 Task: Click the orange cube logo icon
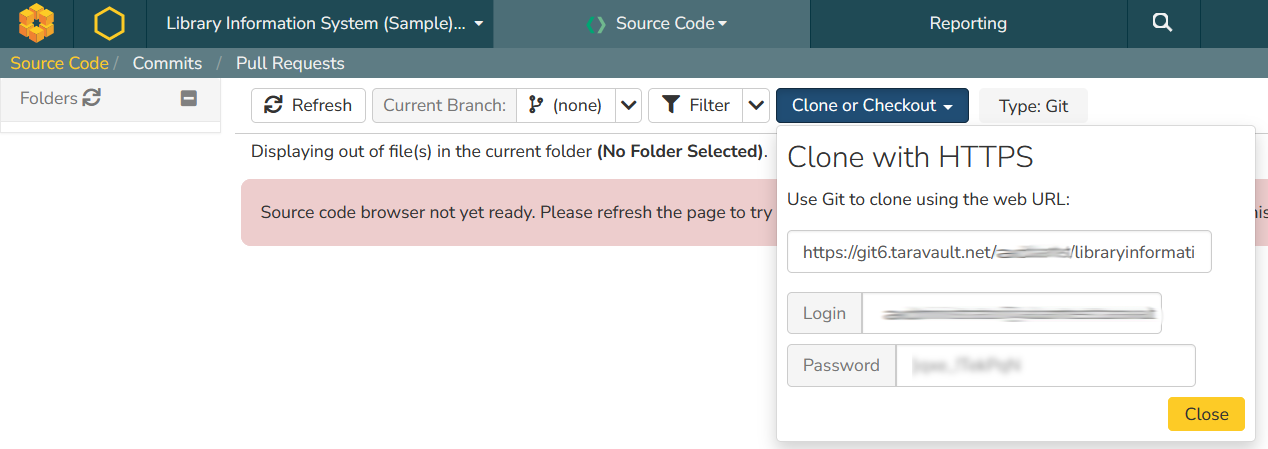[x=37, y=23]
